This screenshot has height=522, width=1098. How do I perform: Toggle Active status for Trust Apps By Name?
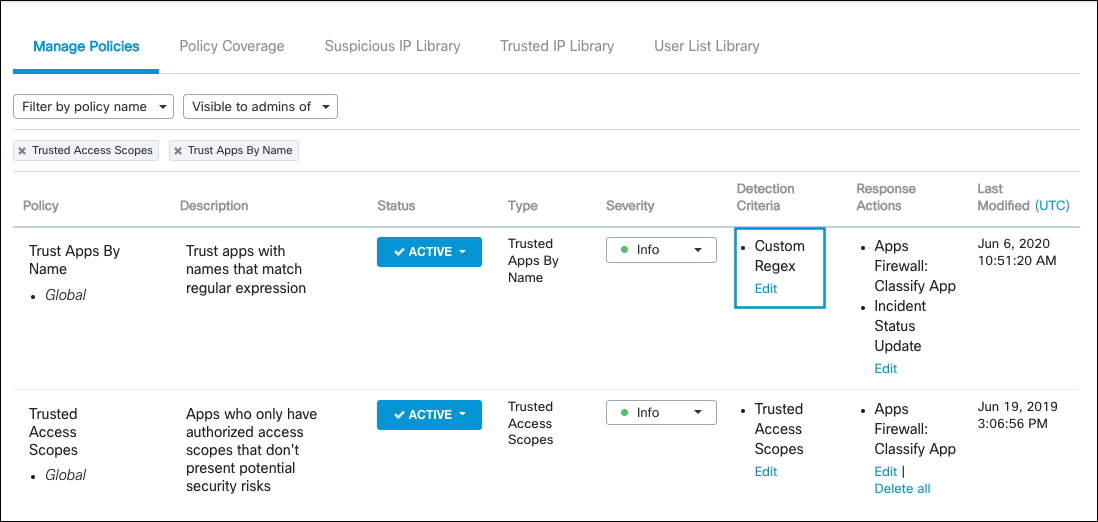tap(429, 252)
